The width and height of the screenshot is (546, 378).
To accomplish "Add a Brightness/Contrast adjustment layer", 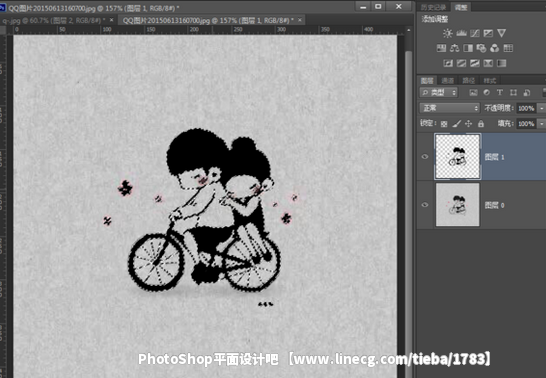I will point(447,33).
